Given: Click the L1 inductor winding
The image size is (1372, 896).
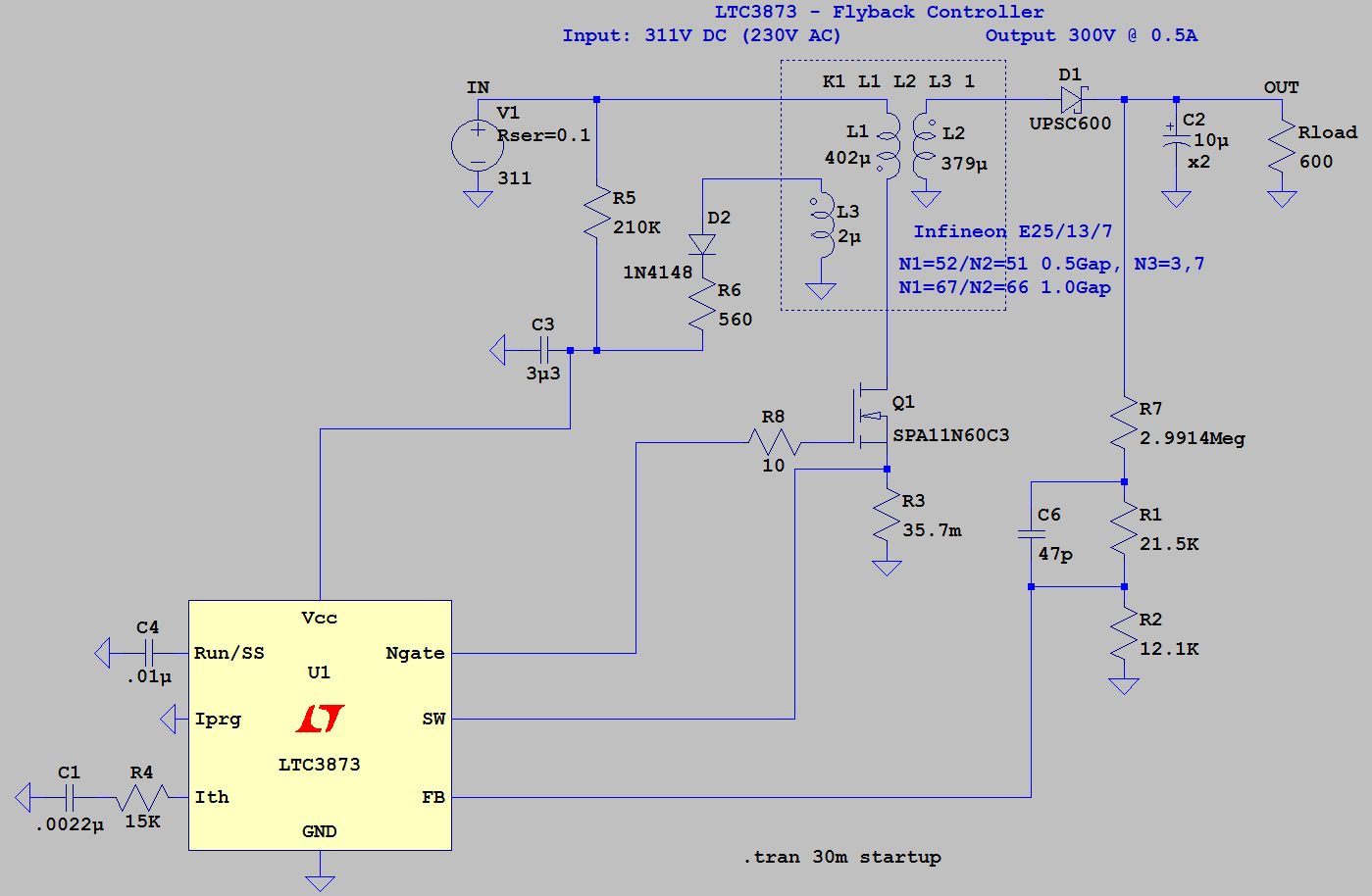Looking at the screenshot, I should pyautogui.click(x=888, y=145).
